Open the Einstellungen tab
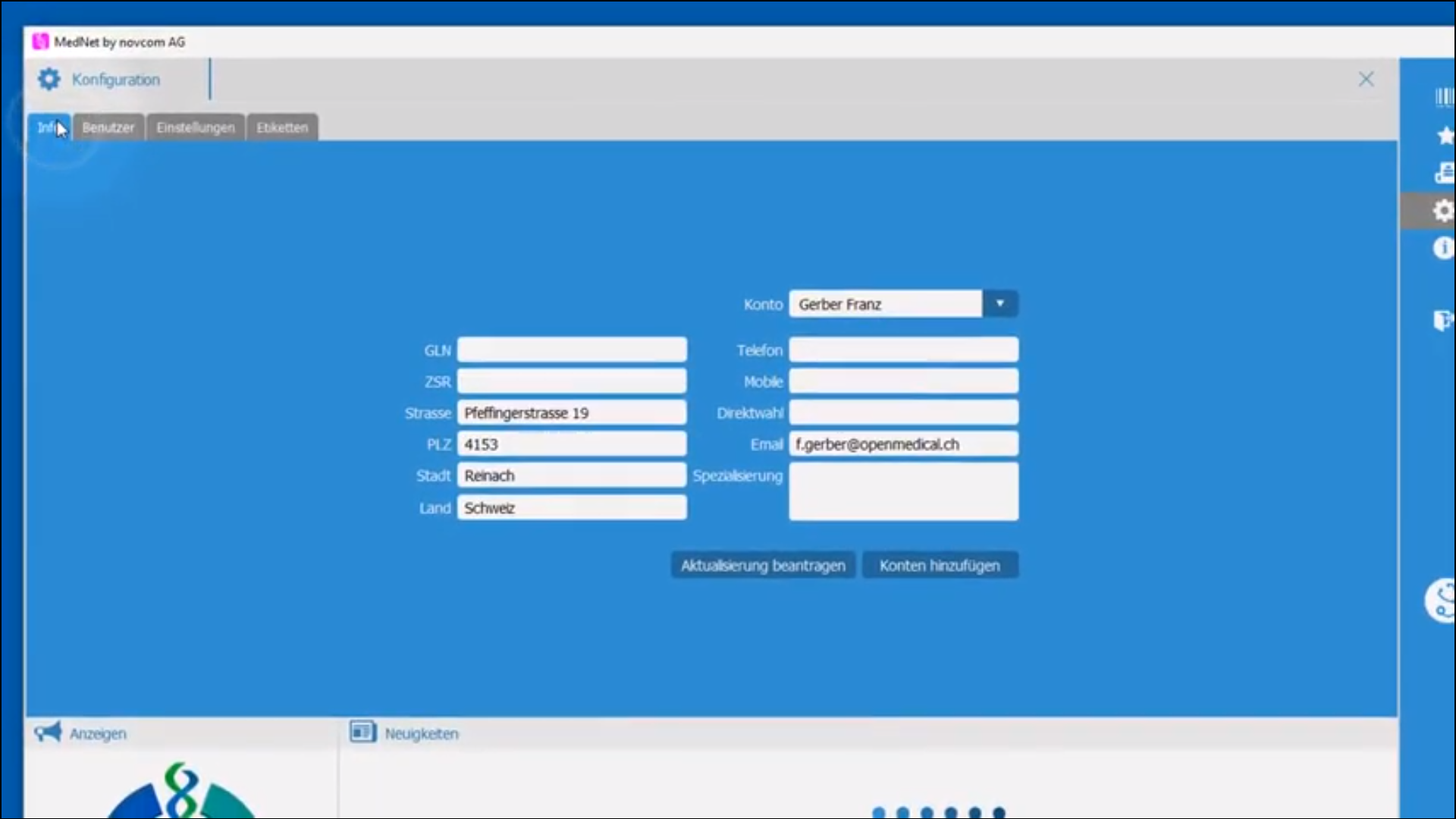Image resolution: width=1456 pixels, height=819 pixels. click(196, 127)
